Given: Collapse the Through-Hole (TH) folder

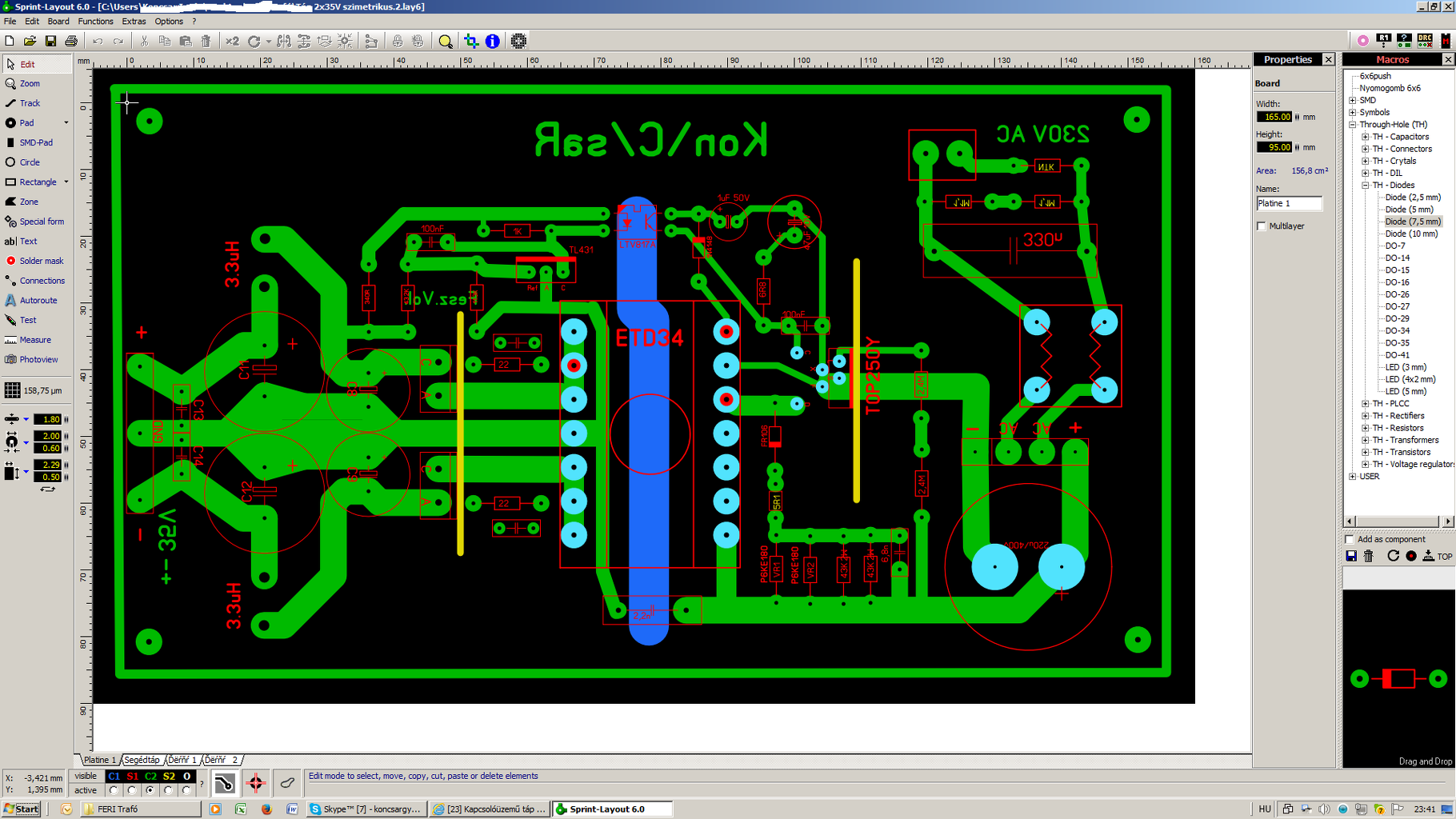Looking at the screenshot, I should click(x=1353, y=125).
